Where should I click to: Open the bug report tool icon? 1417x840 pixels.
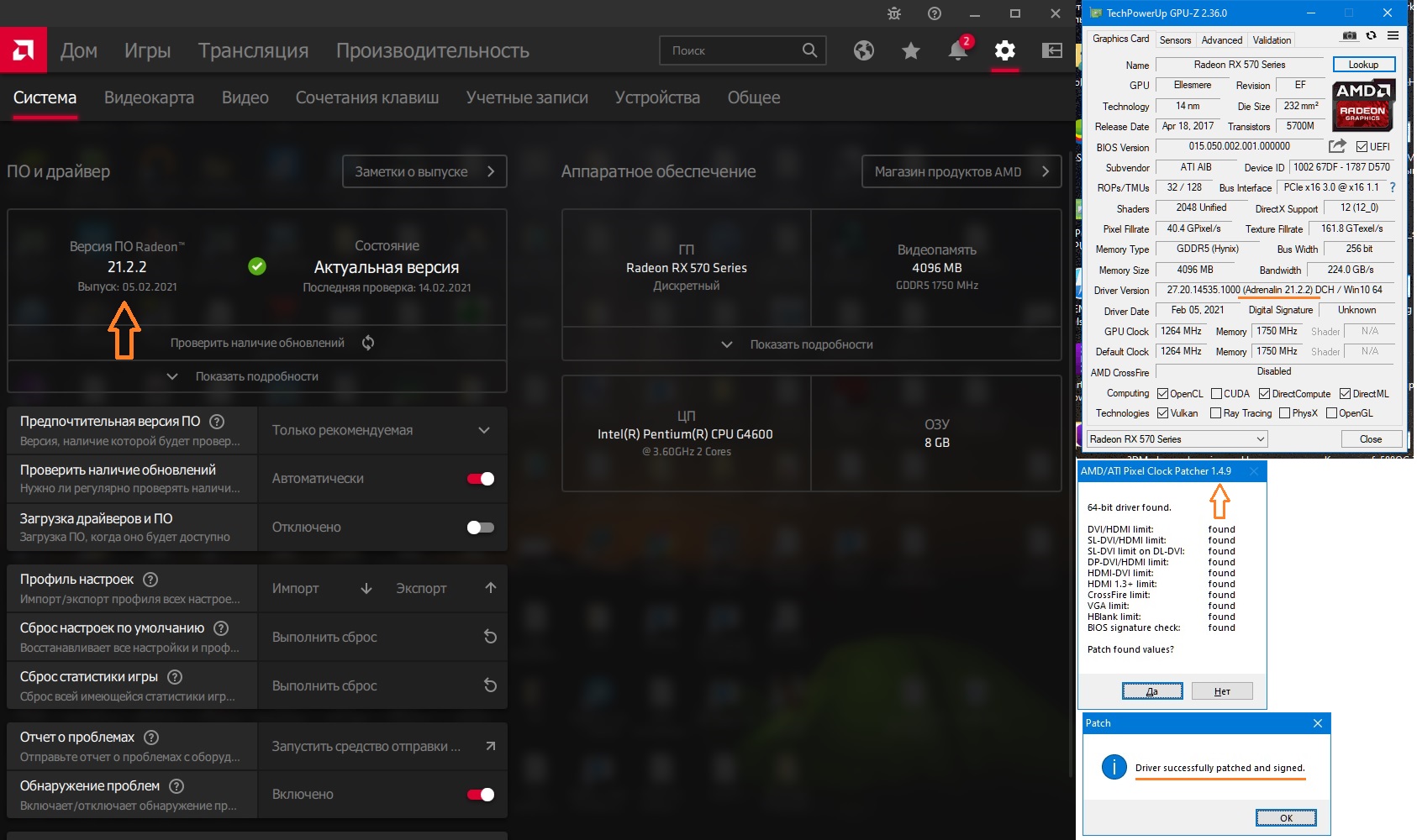click(x=894, y=13)
